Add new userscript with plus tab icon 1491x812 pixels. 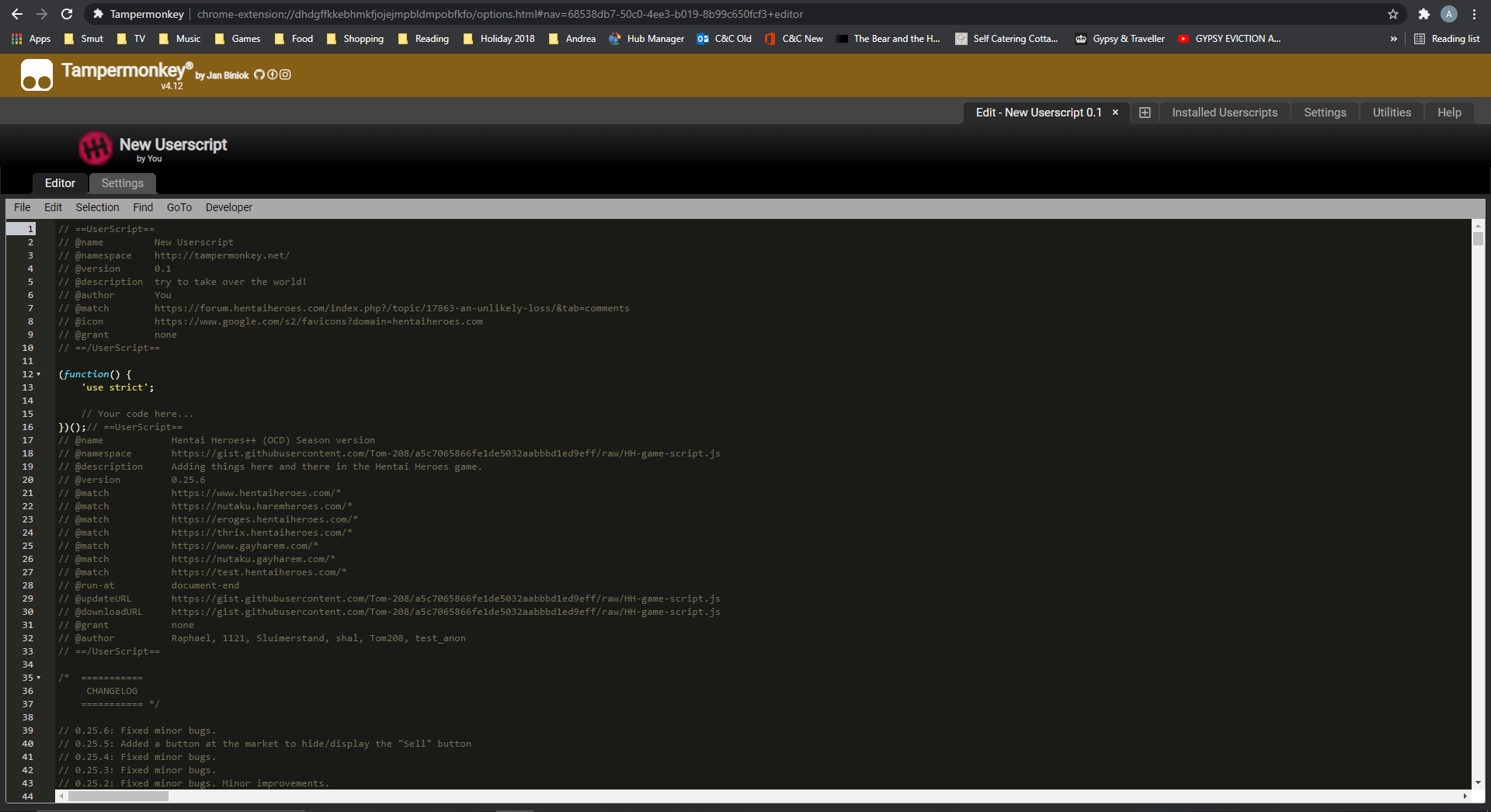tap(1145, 113)
